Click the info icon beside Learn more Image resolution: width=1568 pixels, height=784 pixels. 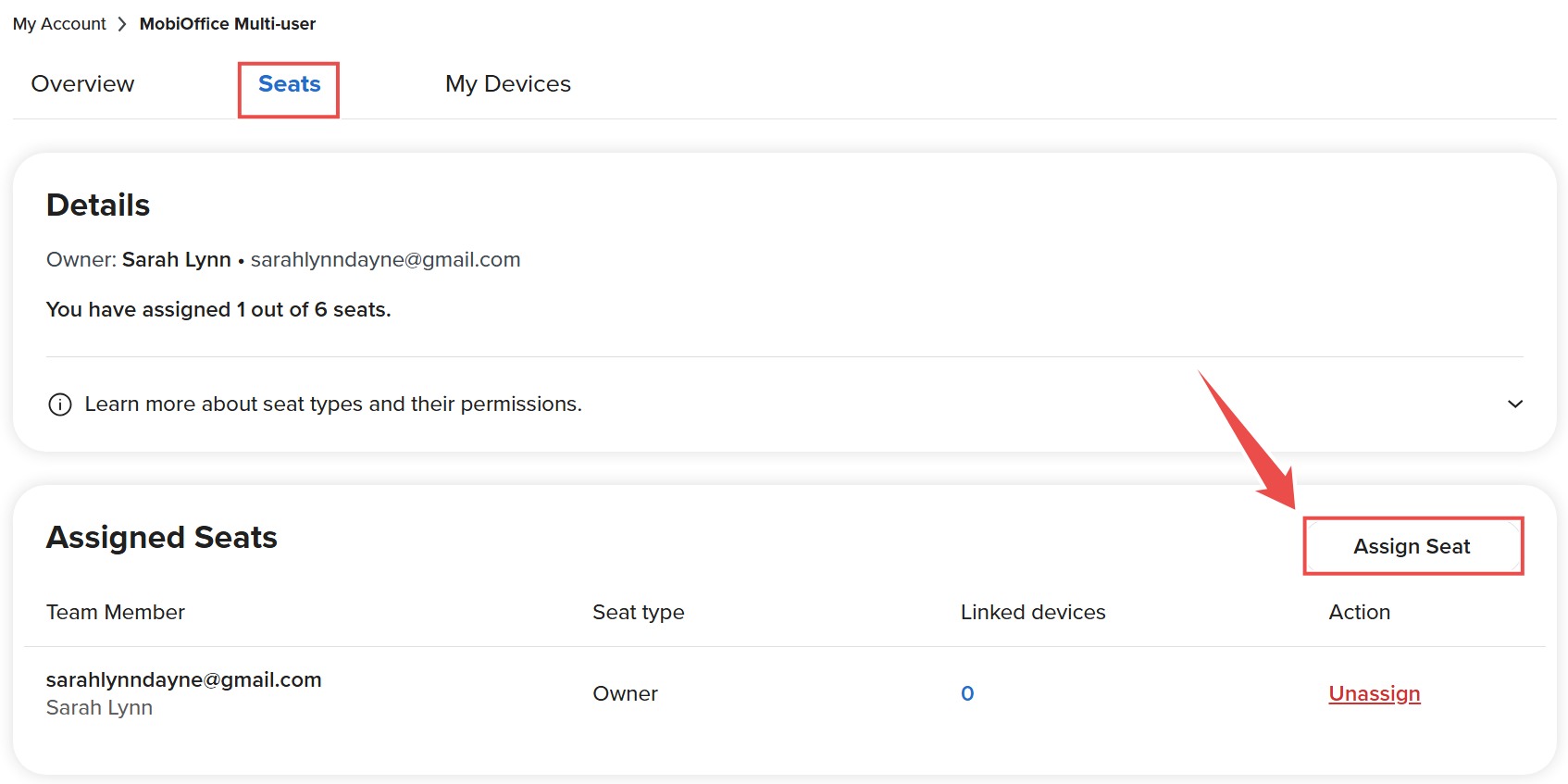tap(60, 404)
